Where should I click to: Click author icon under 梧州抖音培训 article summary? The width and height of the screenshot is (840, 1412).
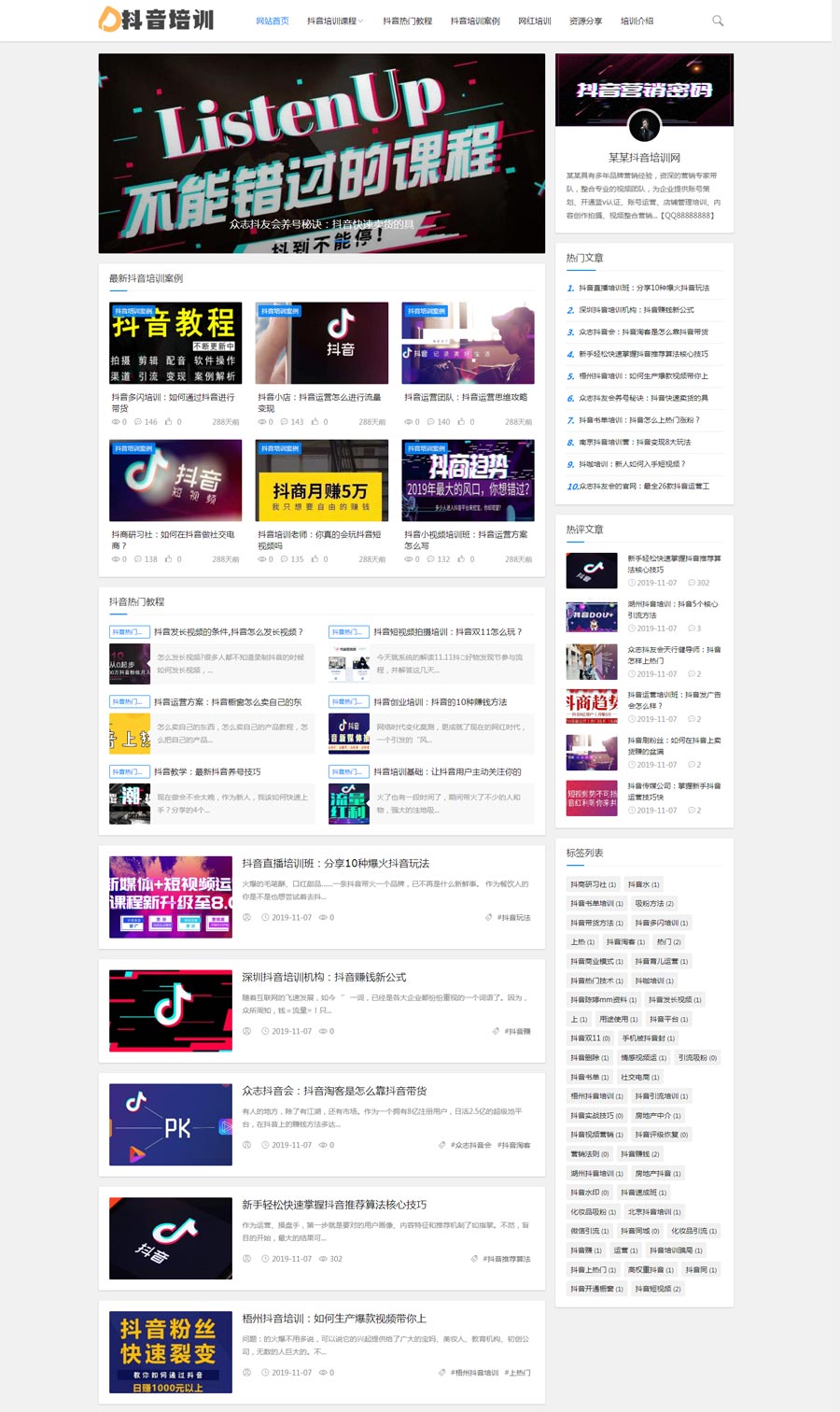coord(247,1373)
